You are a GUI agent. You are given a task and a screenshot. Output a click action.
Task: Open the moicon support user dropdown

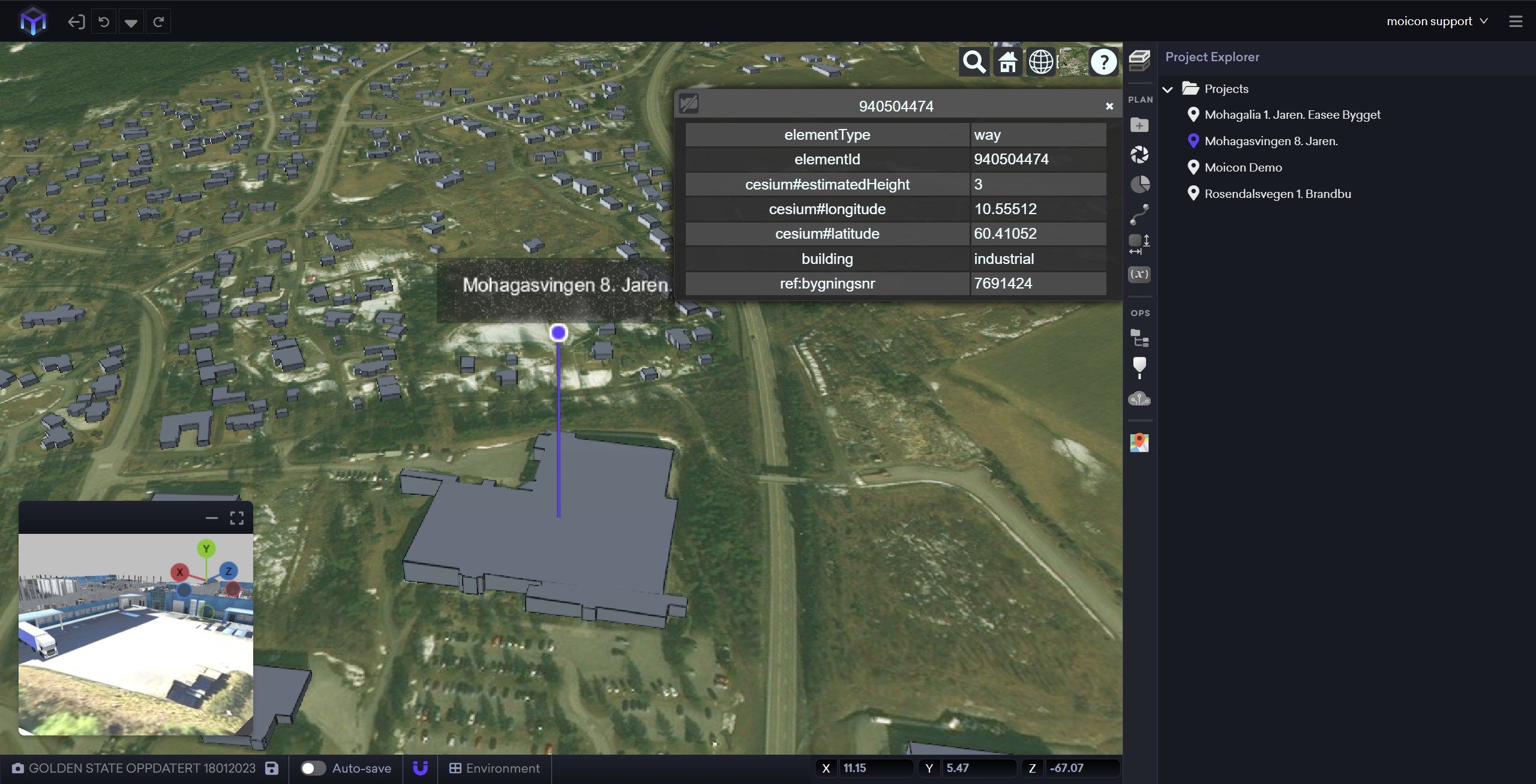coord(1436,22)
